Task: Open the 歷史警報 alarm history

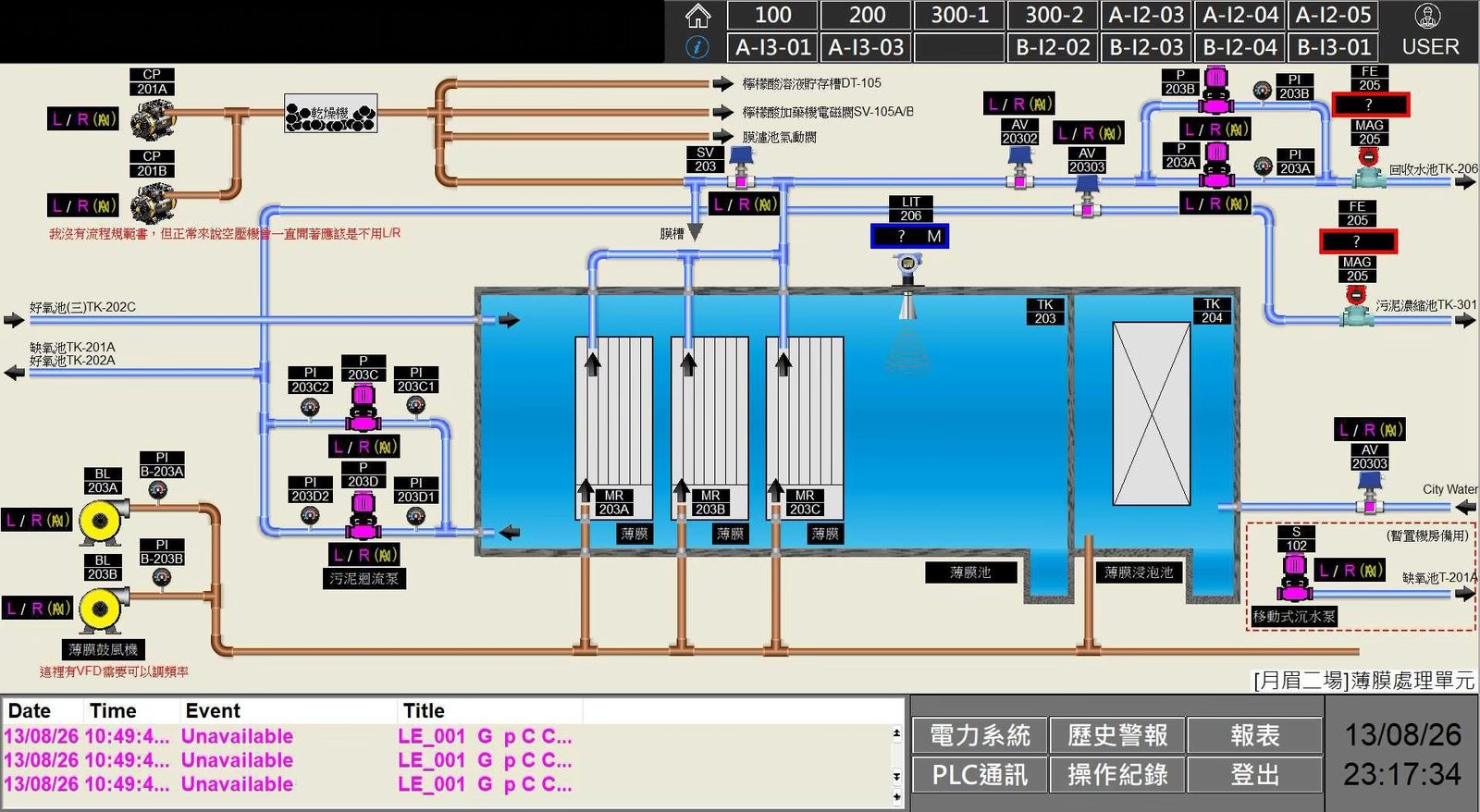Action: 1117,735
